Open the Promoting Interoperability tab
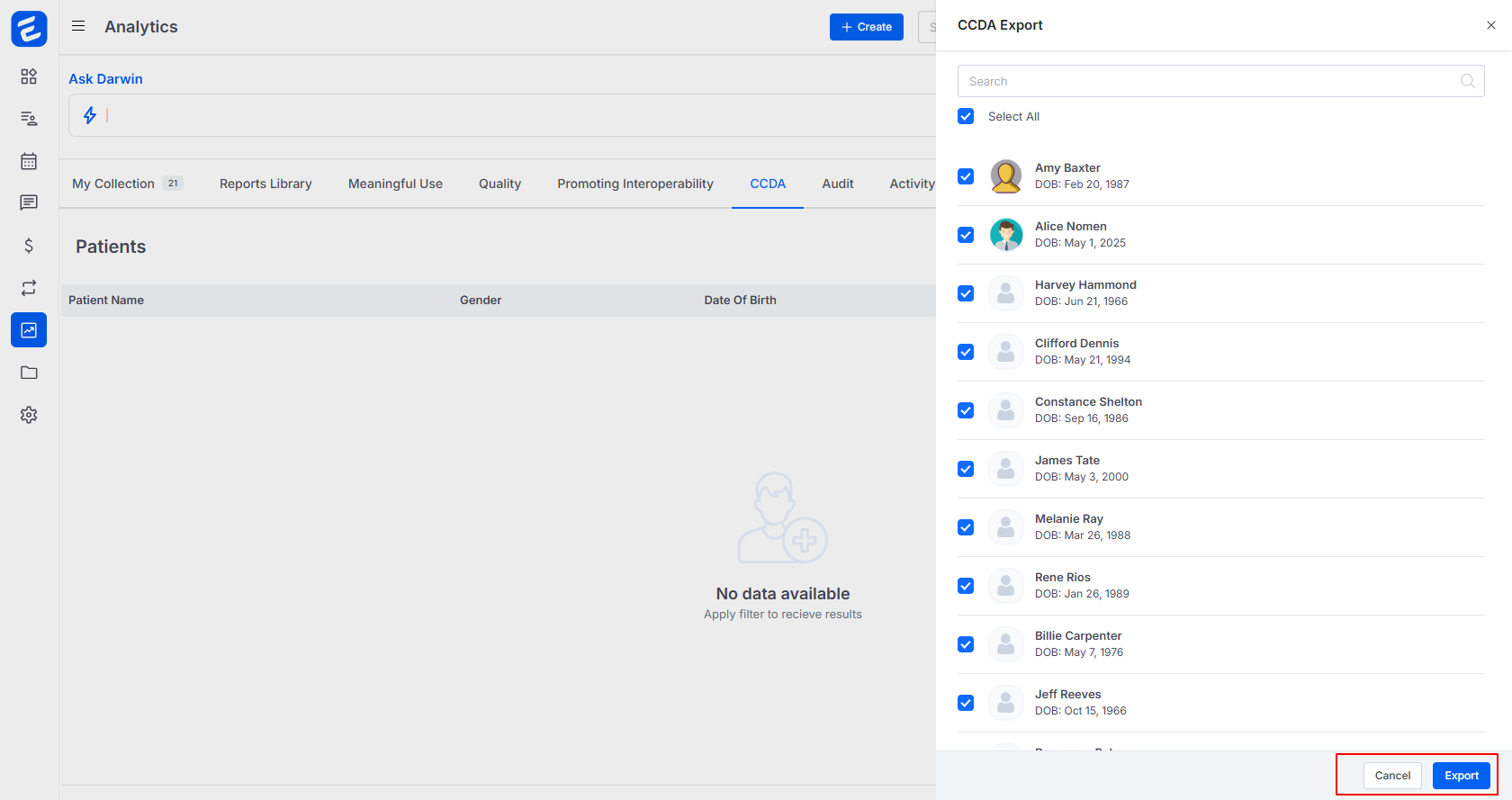 pos(634,184)
